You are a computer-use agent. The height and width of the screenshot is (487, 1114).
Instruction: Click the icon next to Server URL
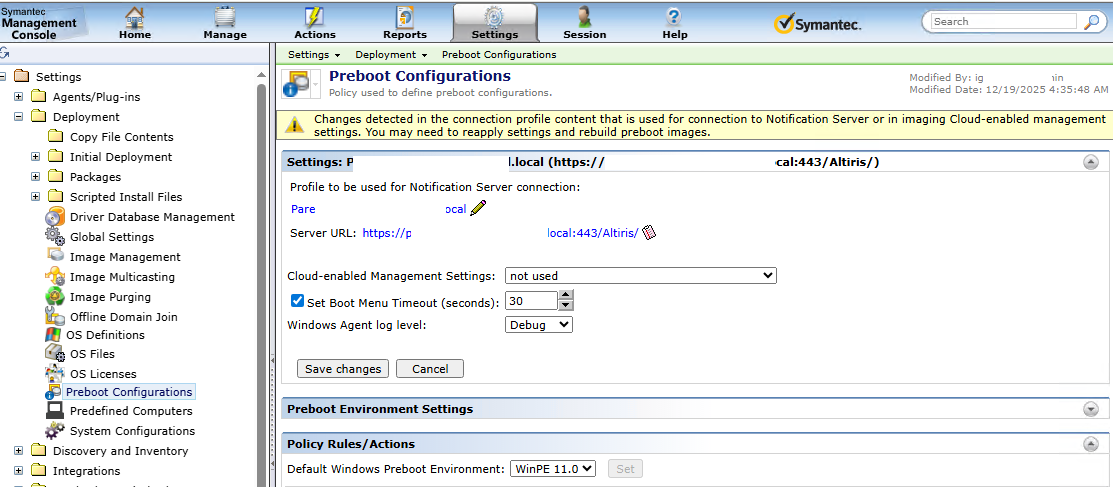coord(649,232)
